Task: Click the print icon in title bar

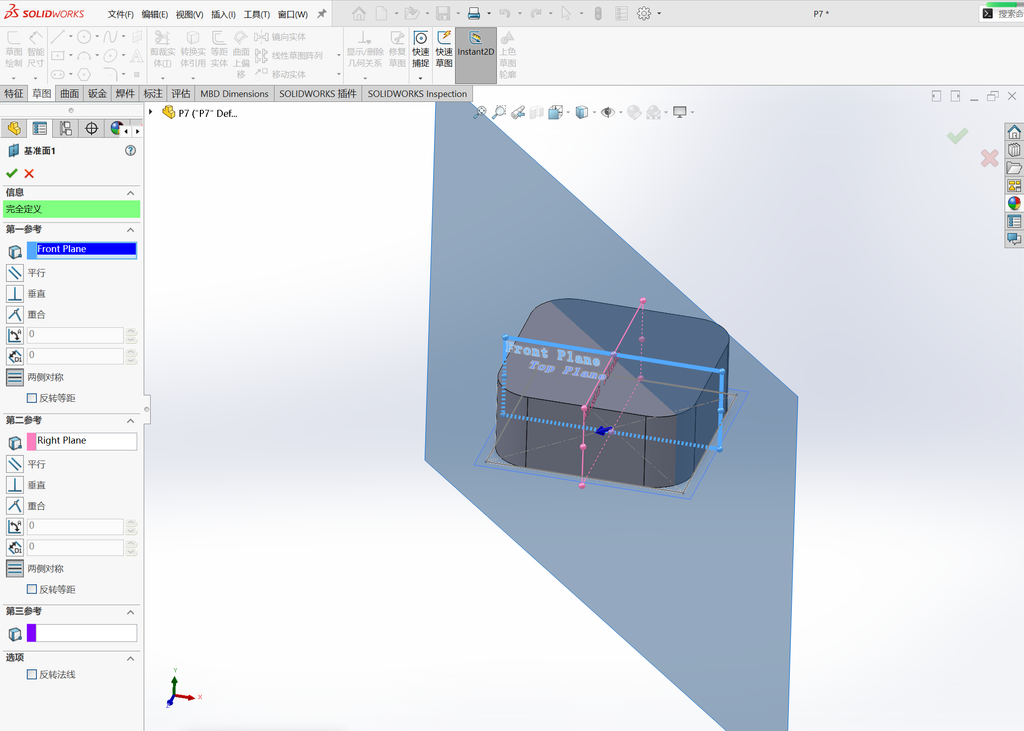Action: [x=474, y=13]
